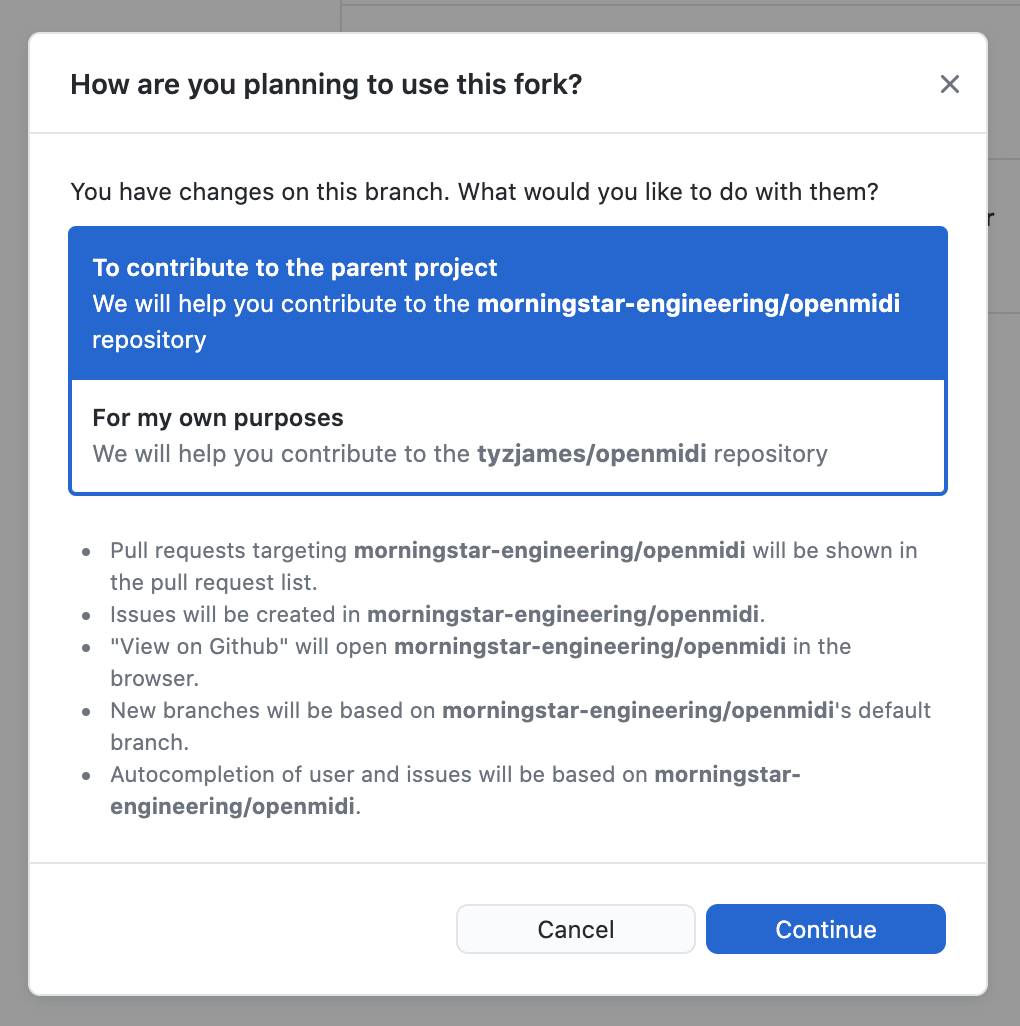1020x1026 pixels.
Task: Click the "Issues will be created" bullet
Action: click(x=236, y=614)
